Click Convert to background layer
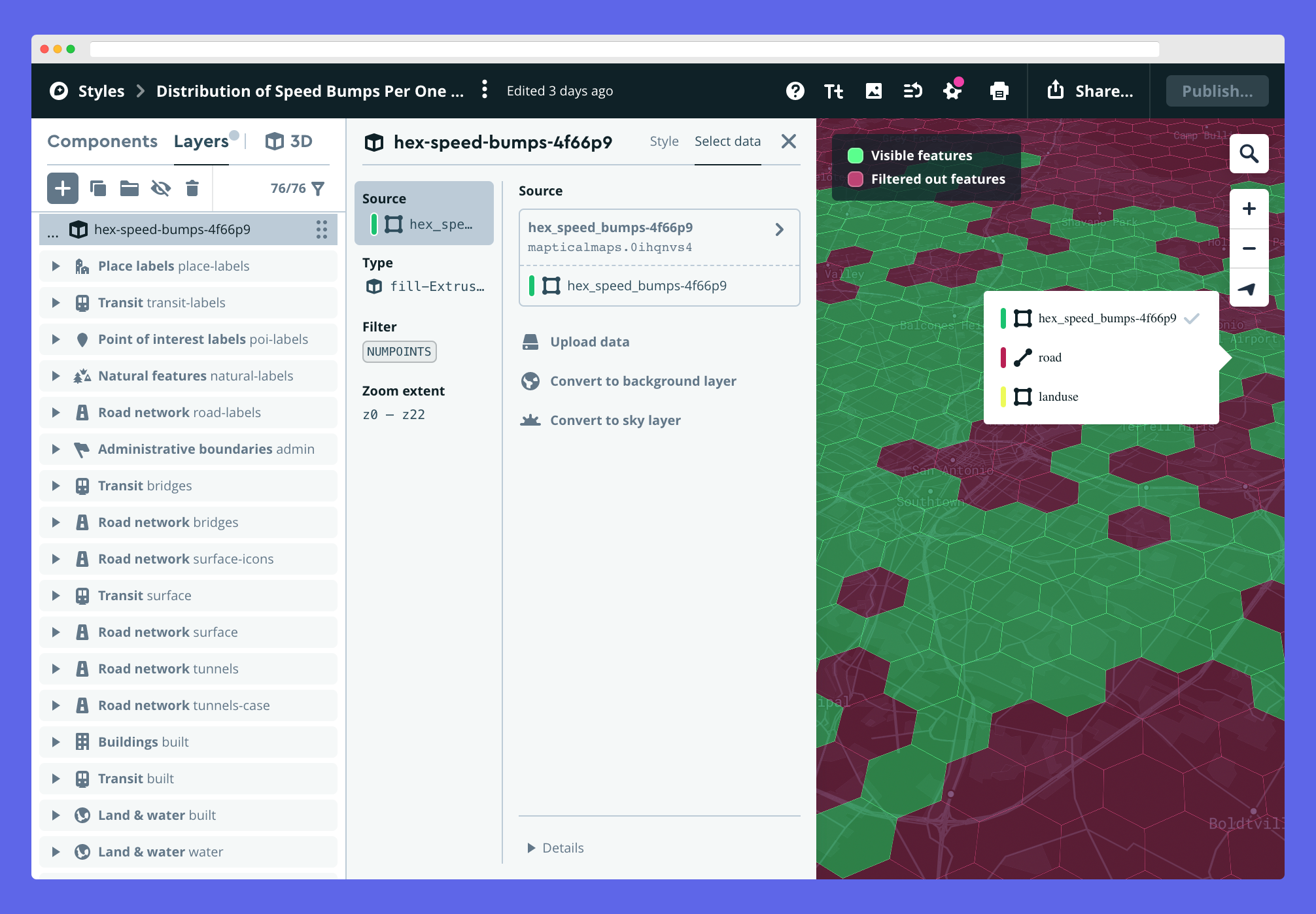This screenshot has height=914, width=1316. (x=642, y=381)
